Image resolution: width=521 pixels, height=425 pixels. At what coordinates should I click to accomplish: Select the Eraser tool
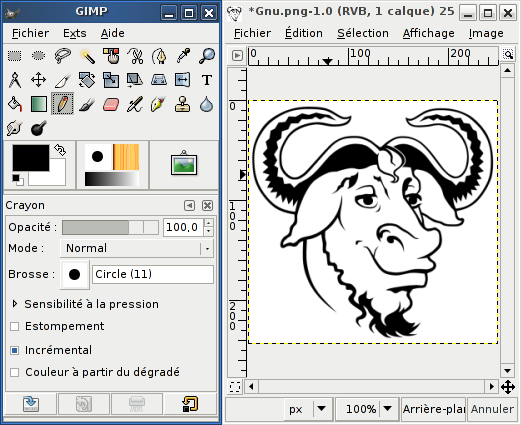tap(111, 104)
